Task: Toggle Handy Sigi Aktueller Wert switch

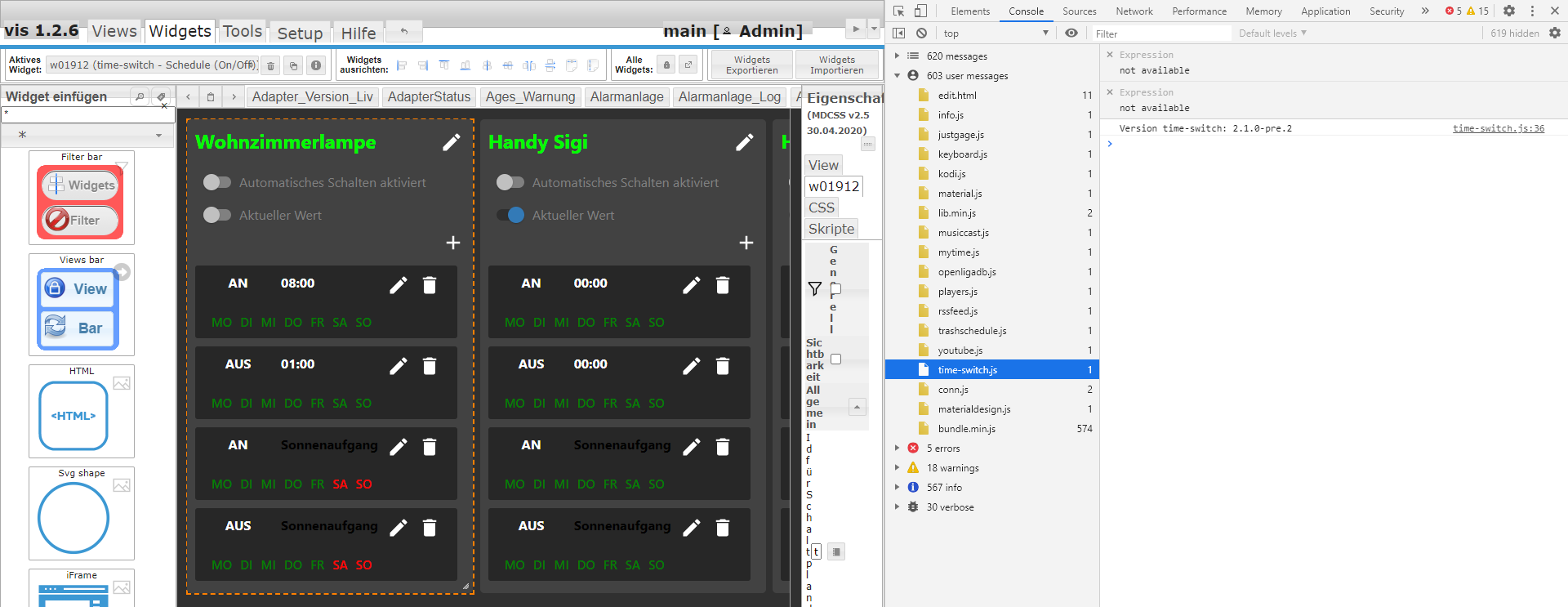Action: tap(510, 215)
